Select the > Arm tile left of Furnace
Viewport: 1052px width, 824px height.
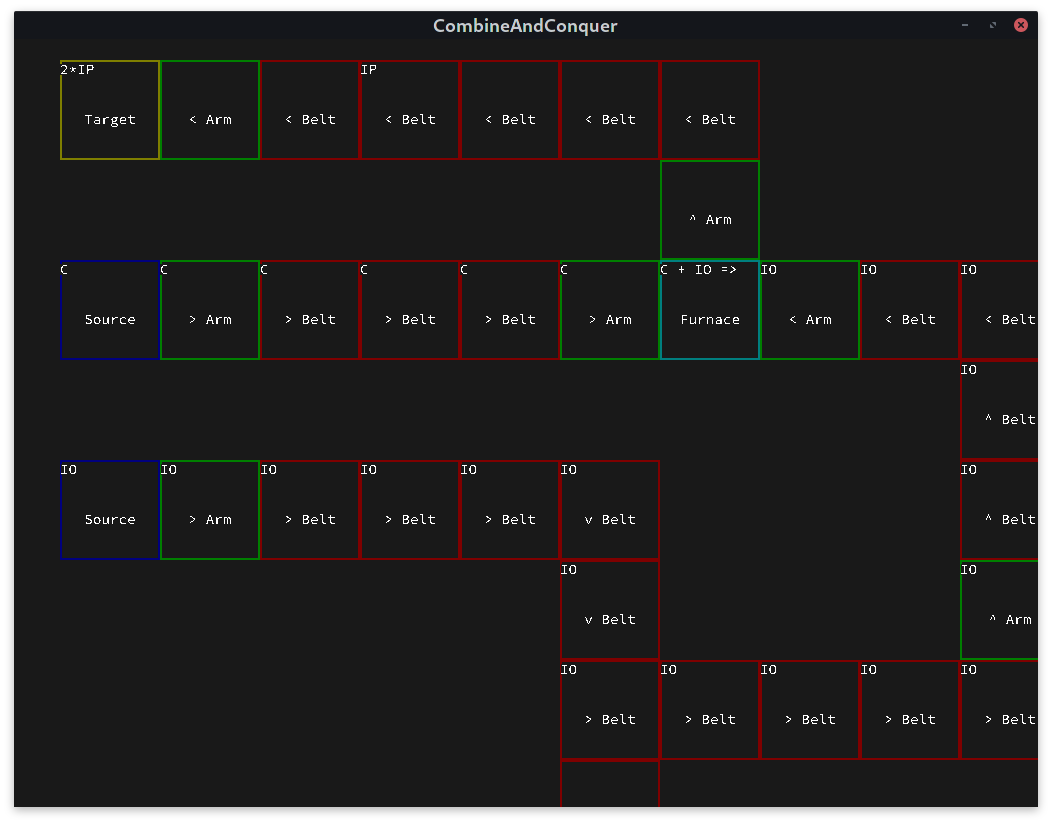[x=610, y=310]
